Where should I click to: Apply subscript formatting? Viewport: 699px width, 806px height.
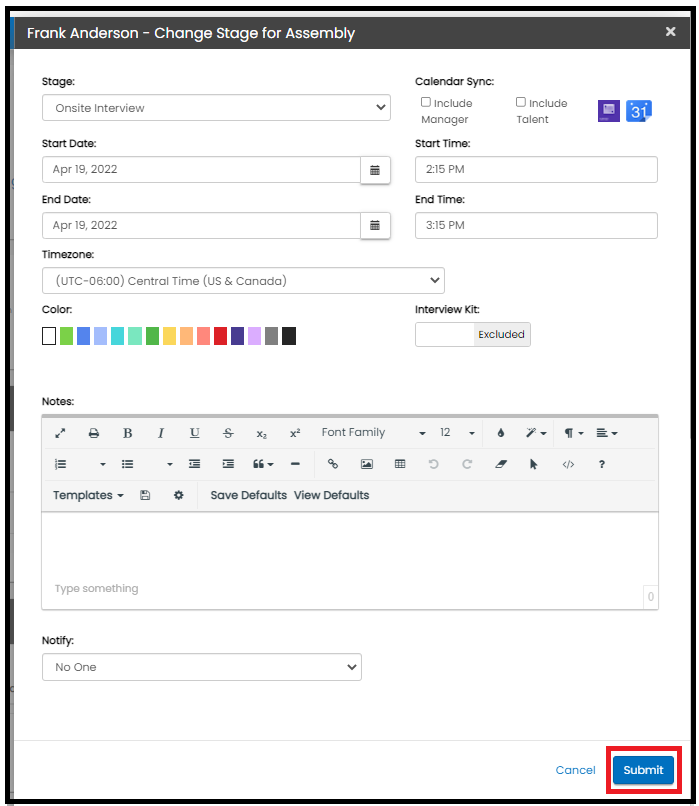pyautogui.click(x=262, y=434)
